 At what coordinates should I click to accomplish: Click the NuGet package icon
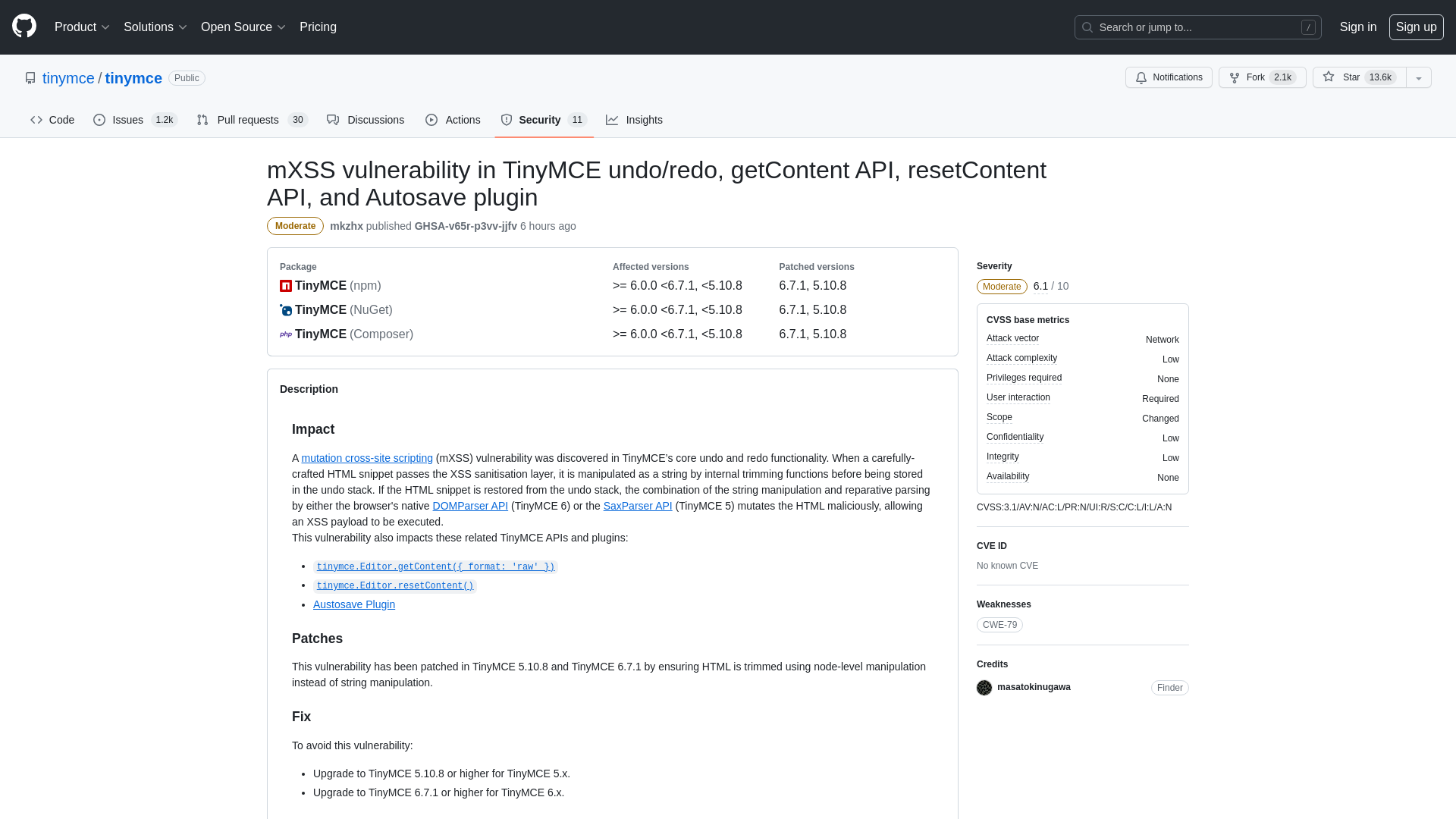(286, 310)
